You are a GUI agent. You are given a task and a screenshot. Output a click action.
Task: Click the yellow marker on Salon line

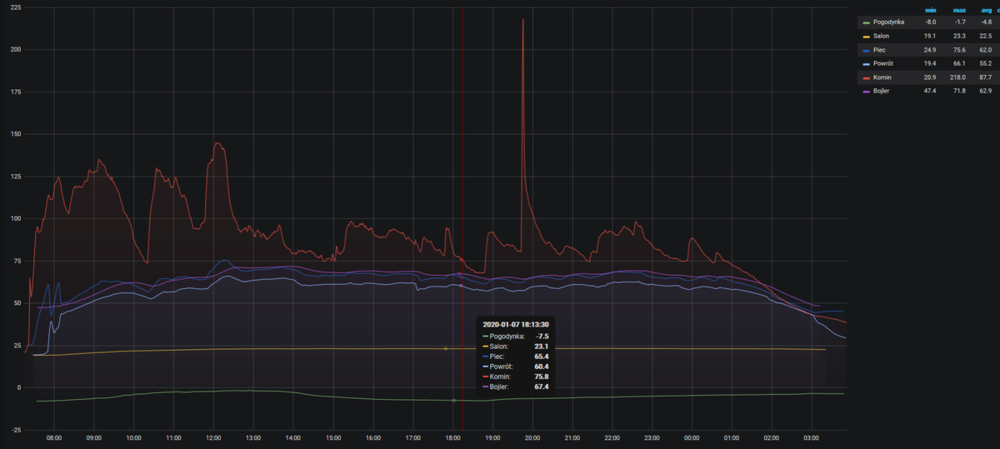point(445,348)
